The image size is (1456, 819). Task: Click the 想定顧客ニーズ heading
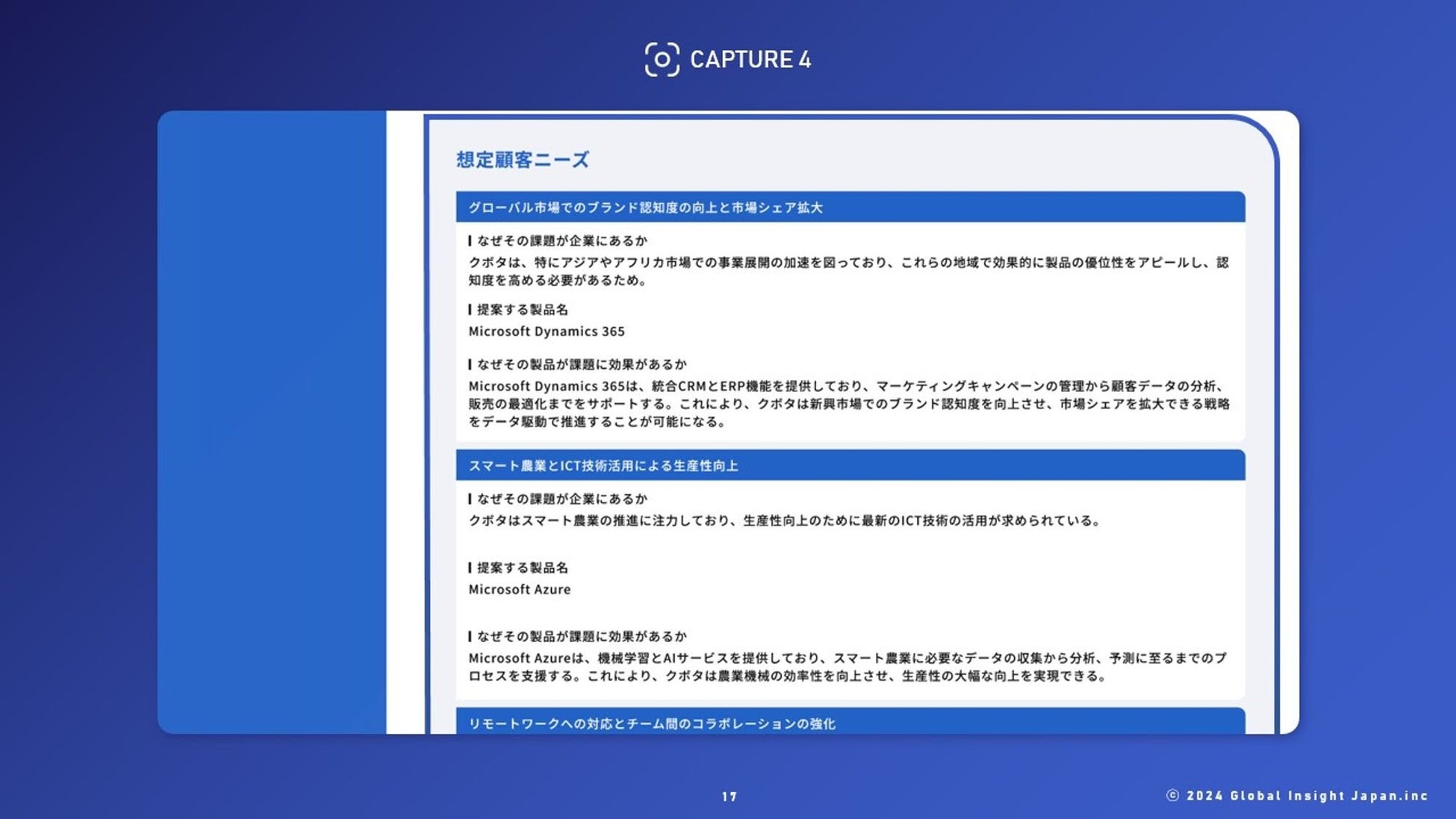523,160
